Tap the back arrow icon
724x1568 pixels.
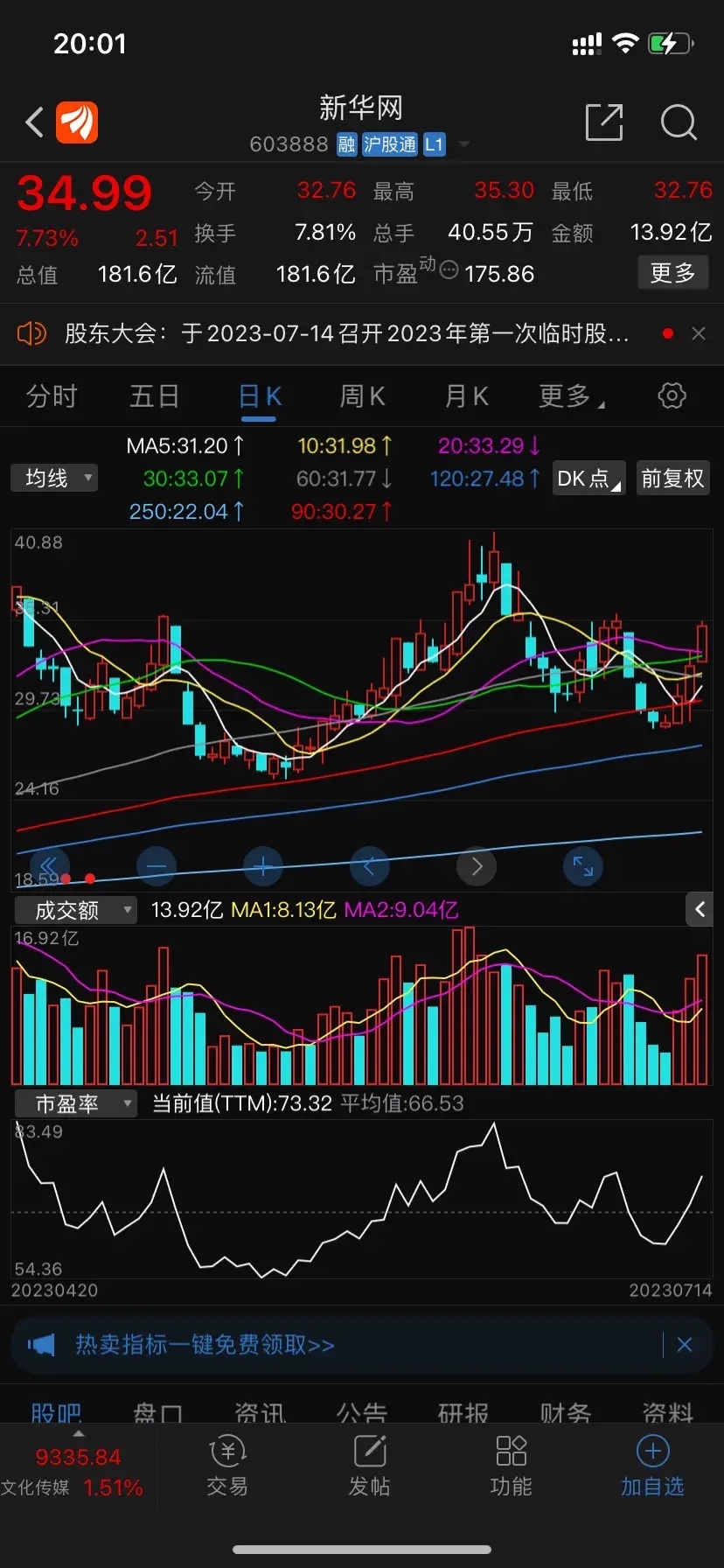coord(35,122)
